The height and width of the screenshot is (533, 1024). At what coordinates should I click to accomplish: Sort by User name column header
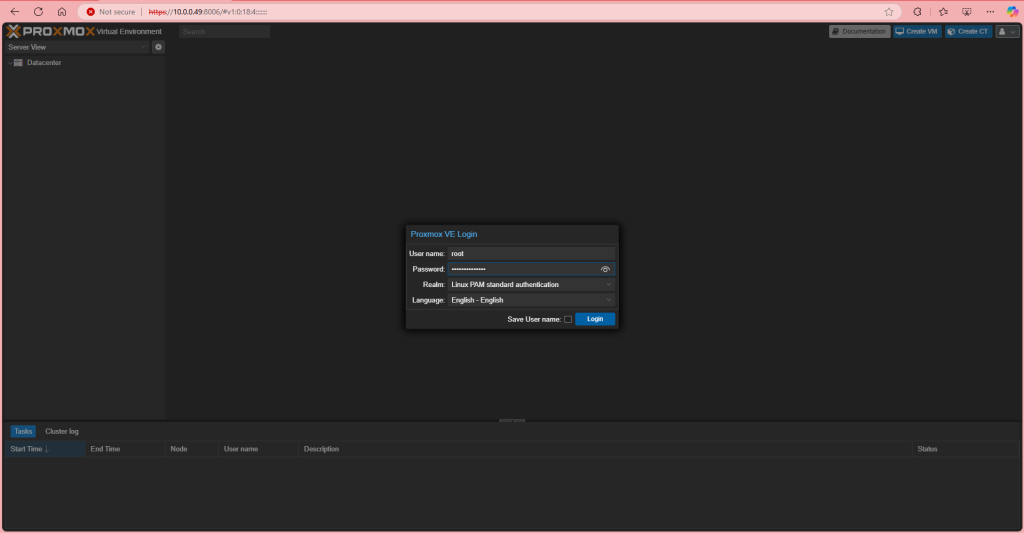[x=258, y=449]
